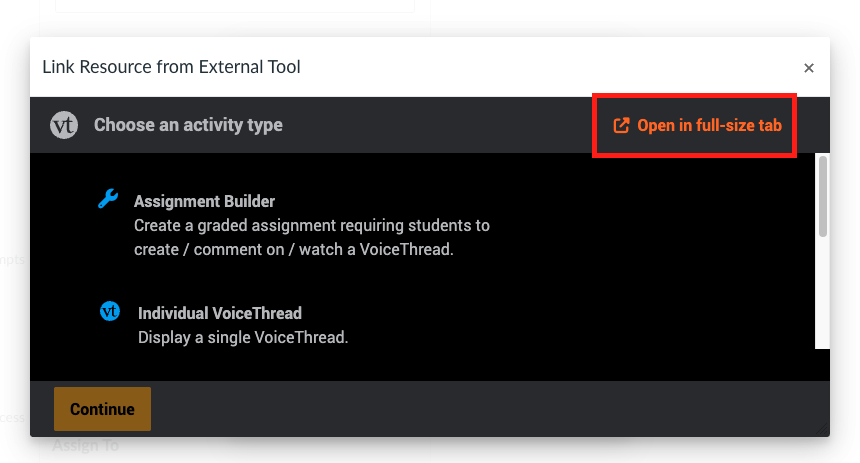Click the external-link icon beside Open in full-size tab
860x463 pixels.
621,126
